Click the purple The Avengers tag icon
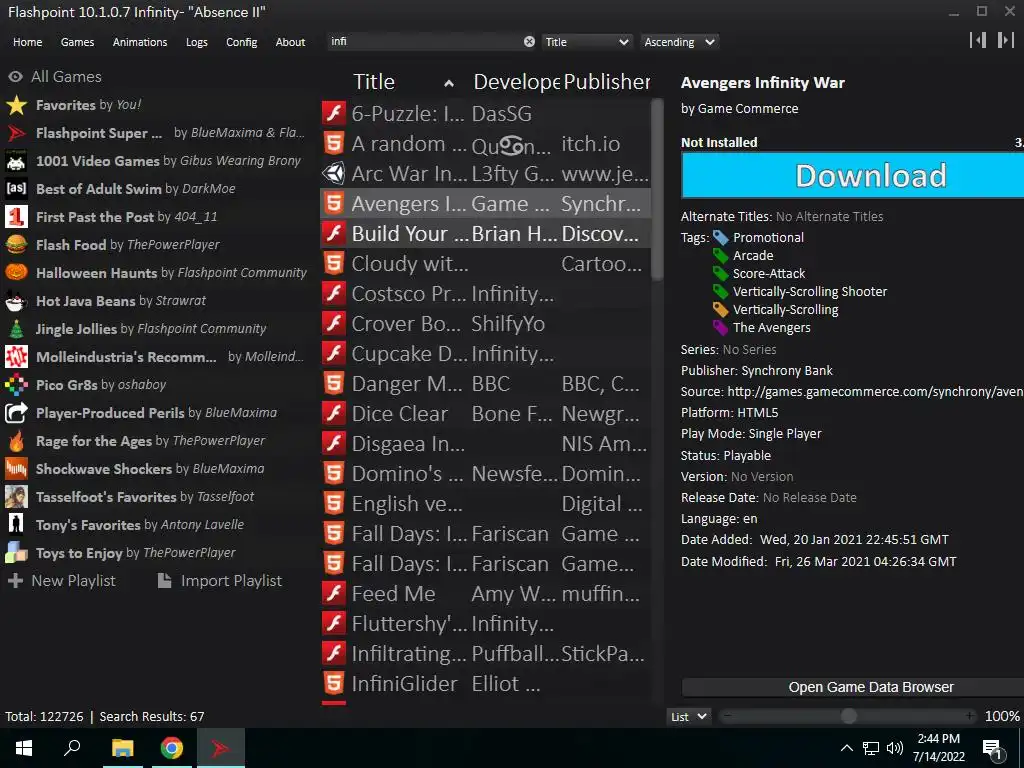 tap(720, 328)
